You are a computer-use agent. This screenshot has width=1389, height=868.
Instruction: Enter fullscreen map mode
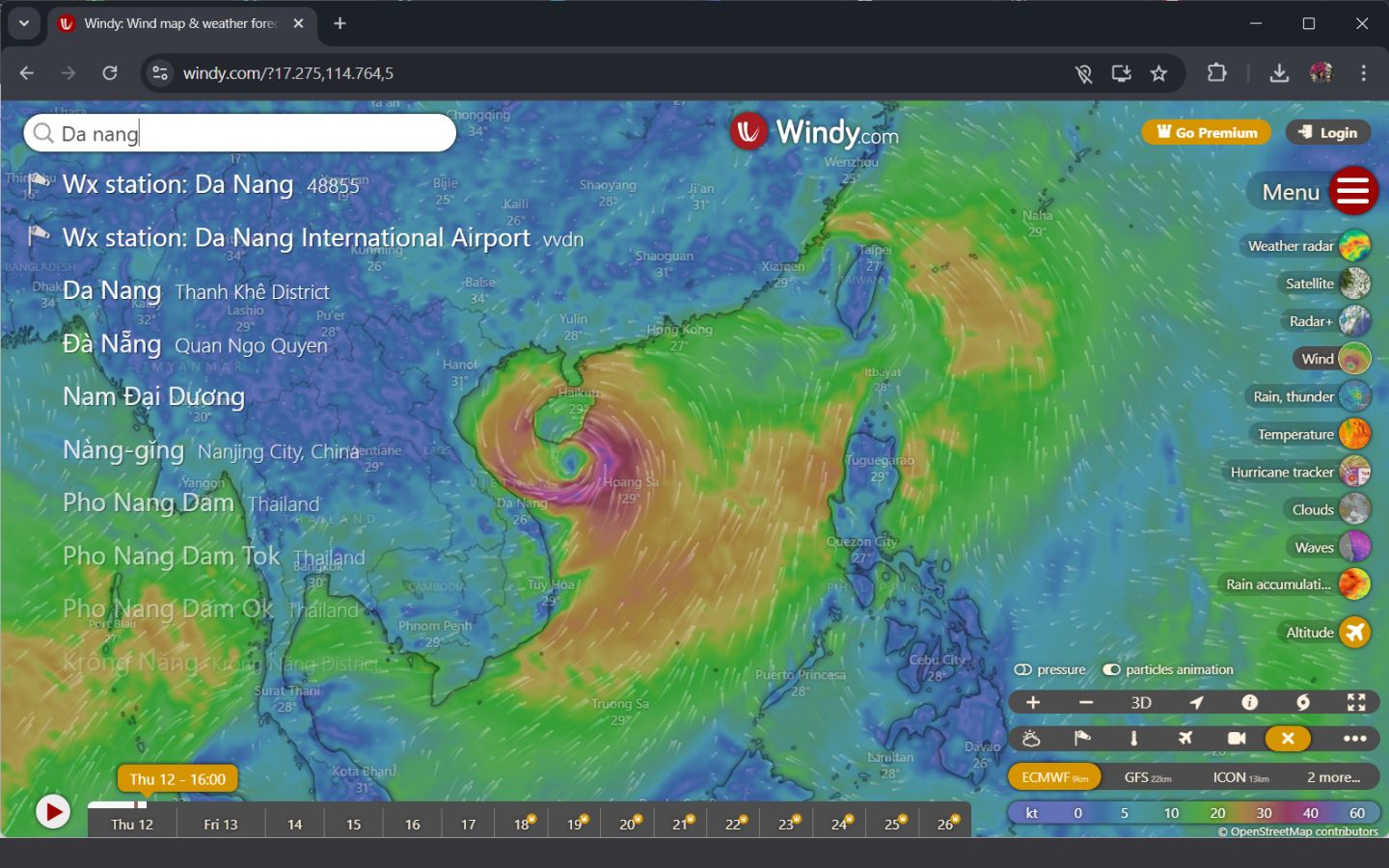pyautogui.click(x=1356, y=702)
